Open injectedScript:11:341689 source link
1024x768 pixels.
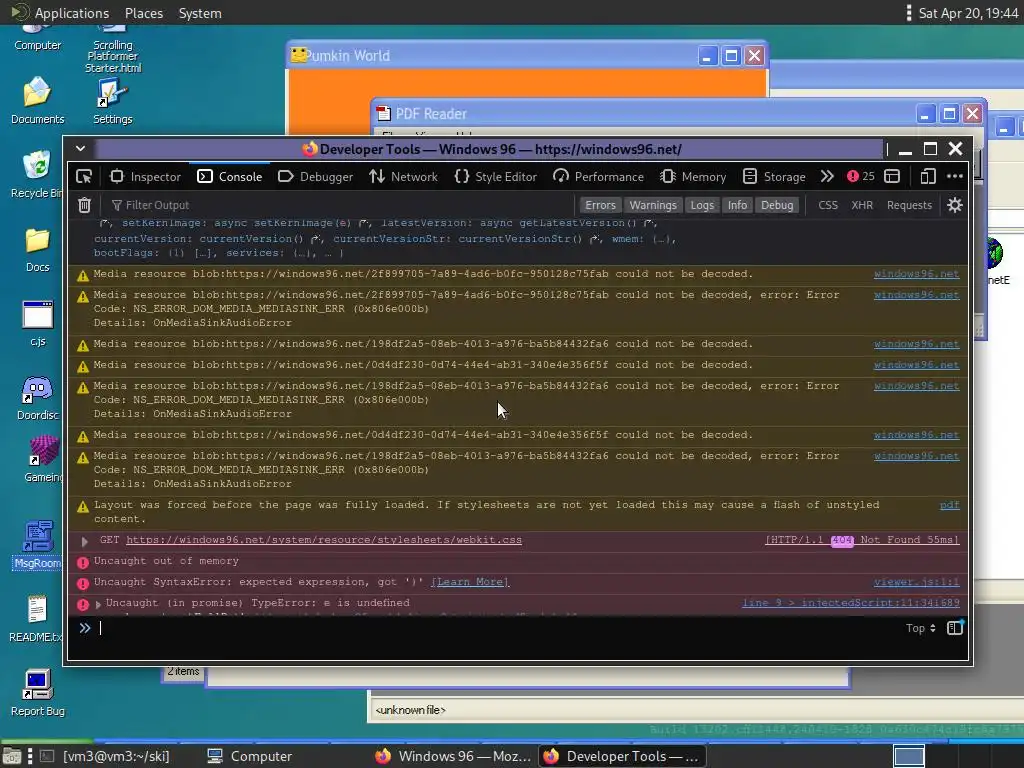(851, 603)
